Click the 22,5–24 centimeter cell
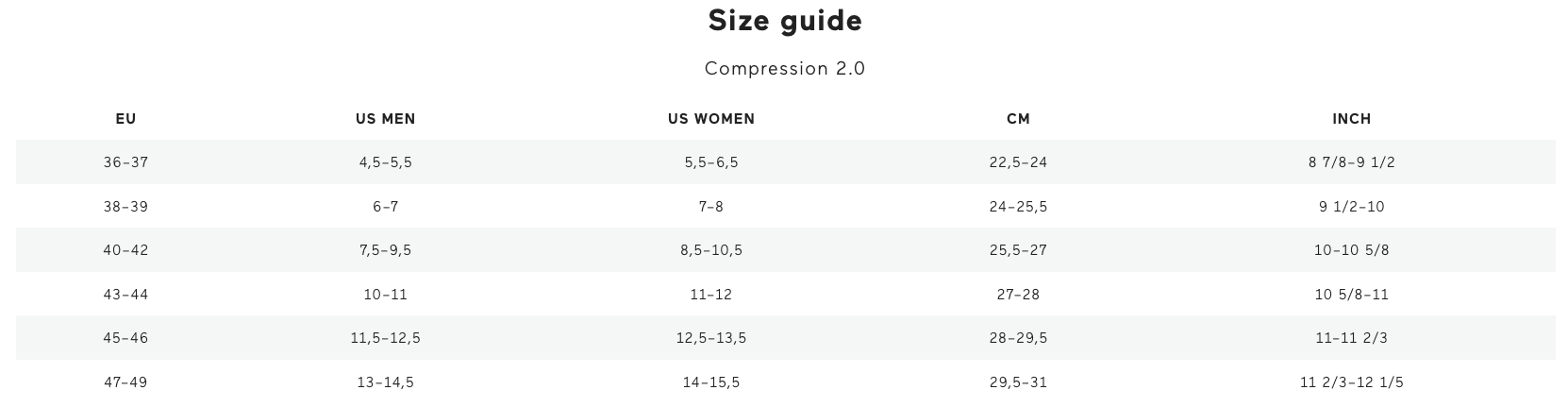This screenshot has height=407, width=1568. pos(1018,162)
